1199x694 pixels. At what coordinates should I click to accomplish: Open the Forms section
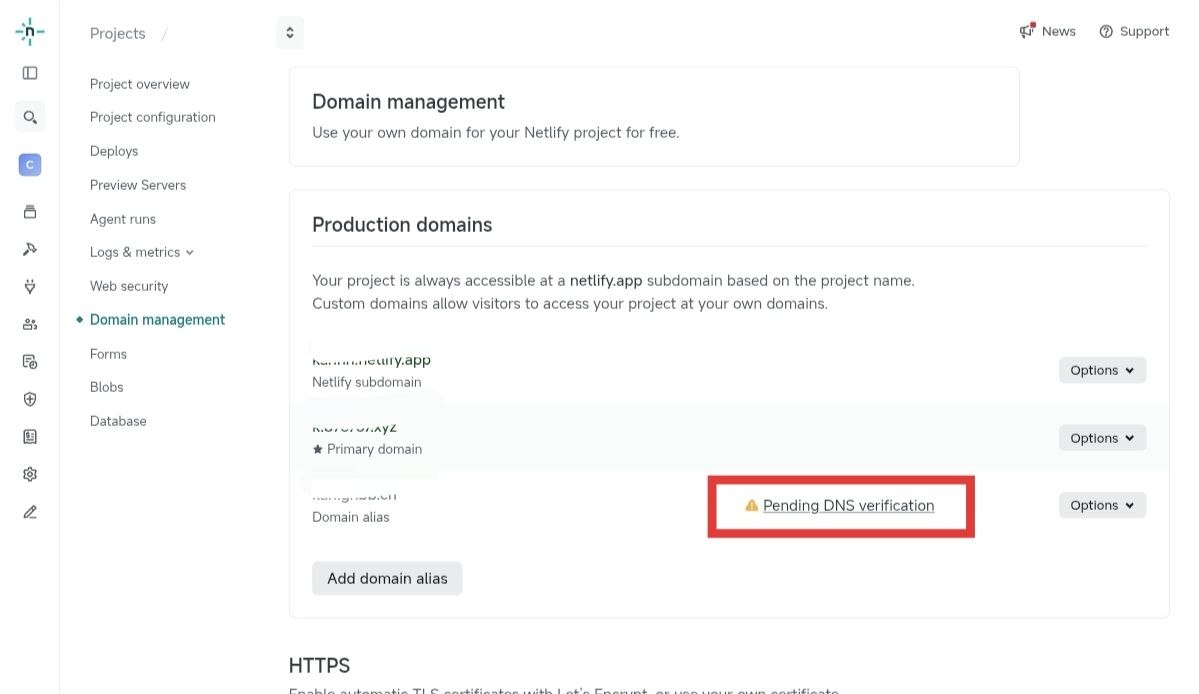click(x=109, y=354)
